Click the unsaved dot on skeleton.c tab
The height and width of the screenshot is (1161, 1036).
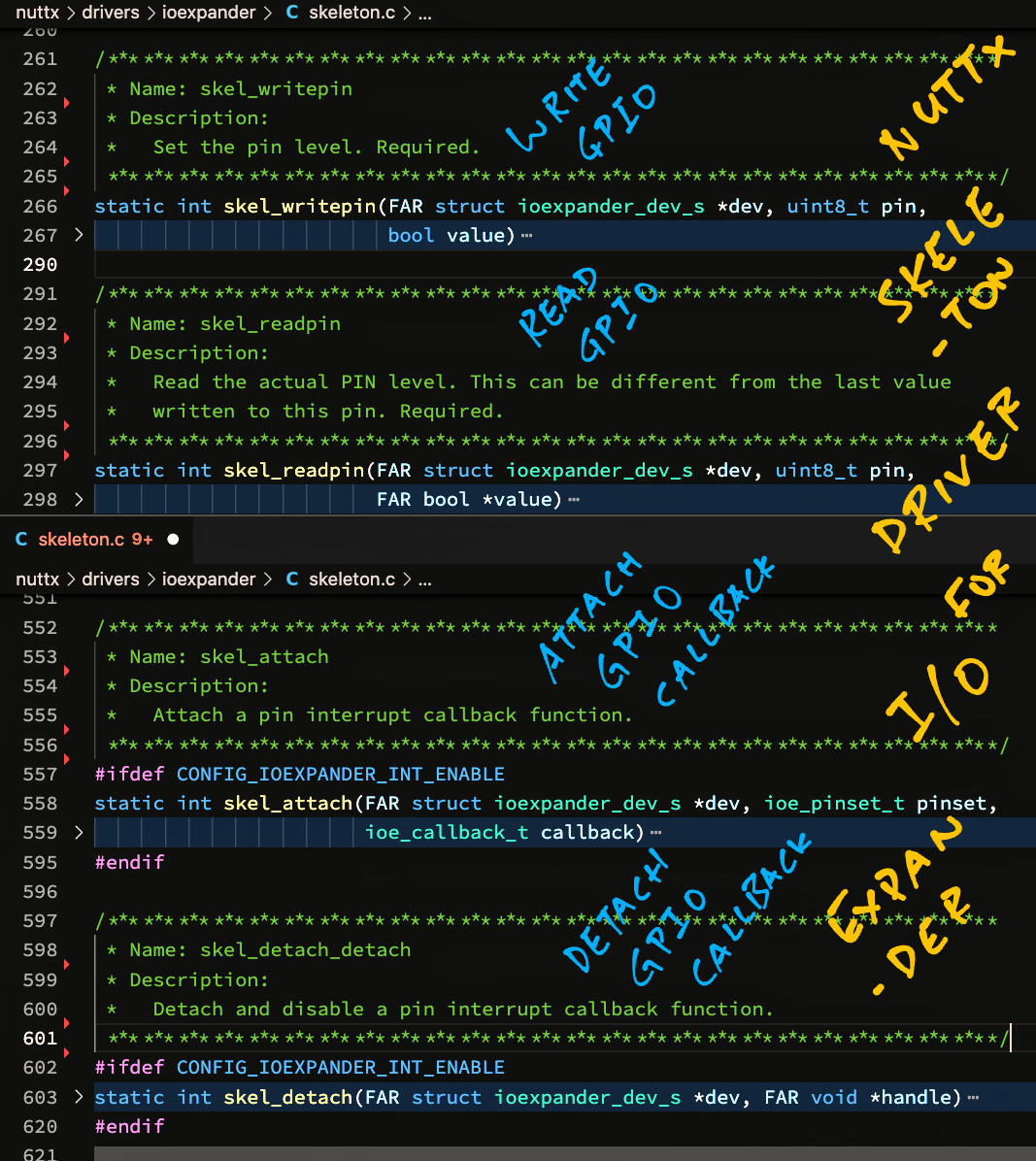pos(173,540)
